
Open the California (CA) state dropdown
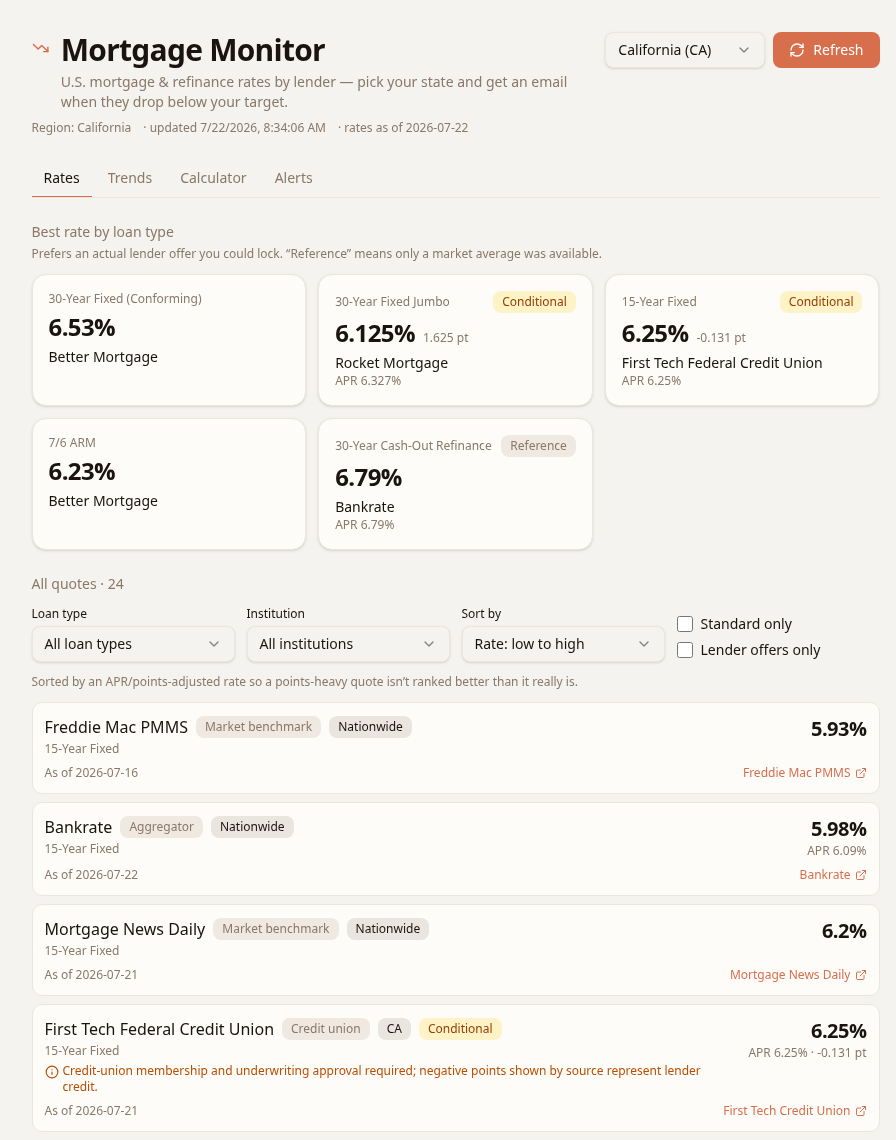click(x=684, y=50)
